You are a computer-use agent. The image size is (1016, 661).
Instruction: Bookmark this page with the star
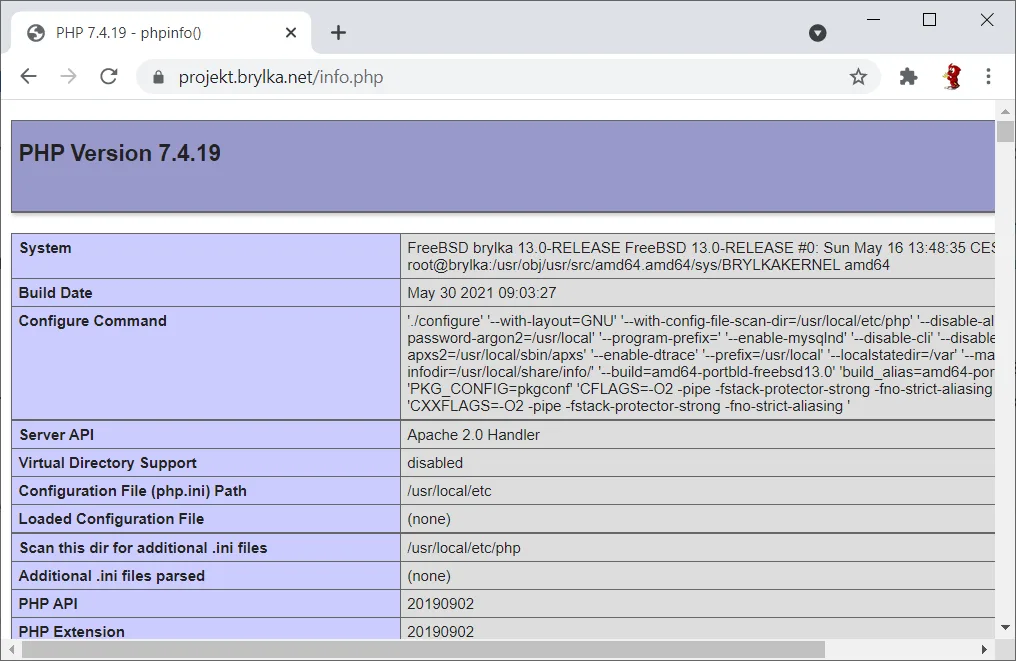858,76
